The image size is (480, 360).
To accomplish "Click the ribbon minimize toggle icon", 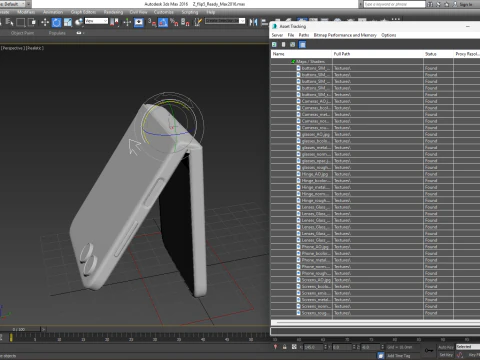I will [x=80, y=33].
